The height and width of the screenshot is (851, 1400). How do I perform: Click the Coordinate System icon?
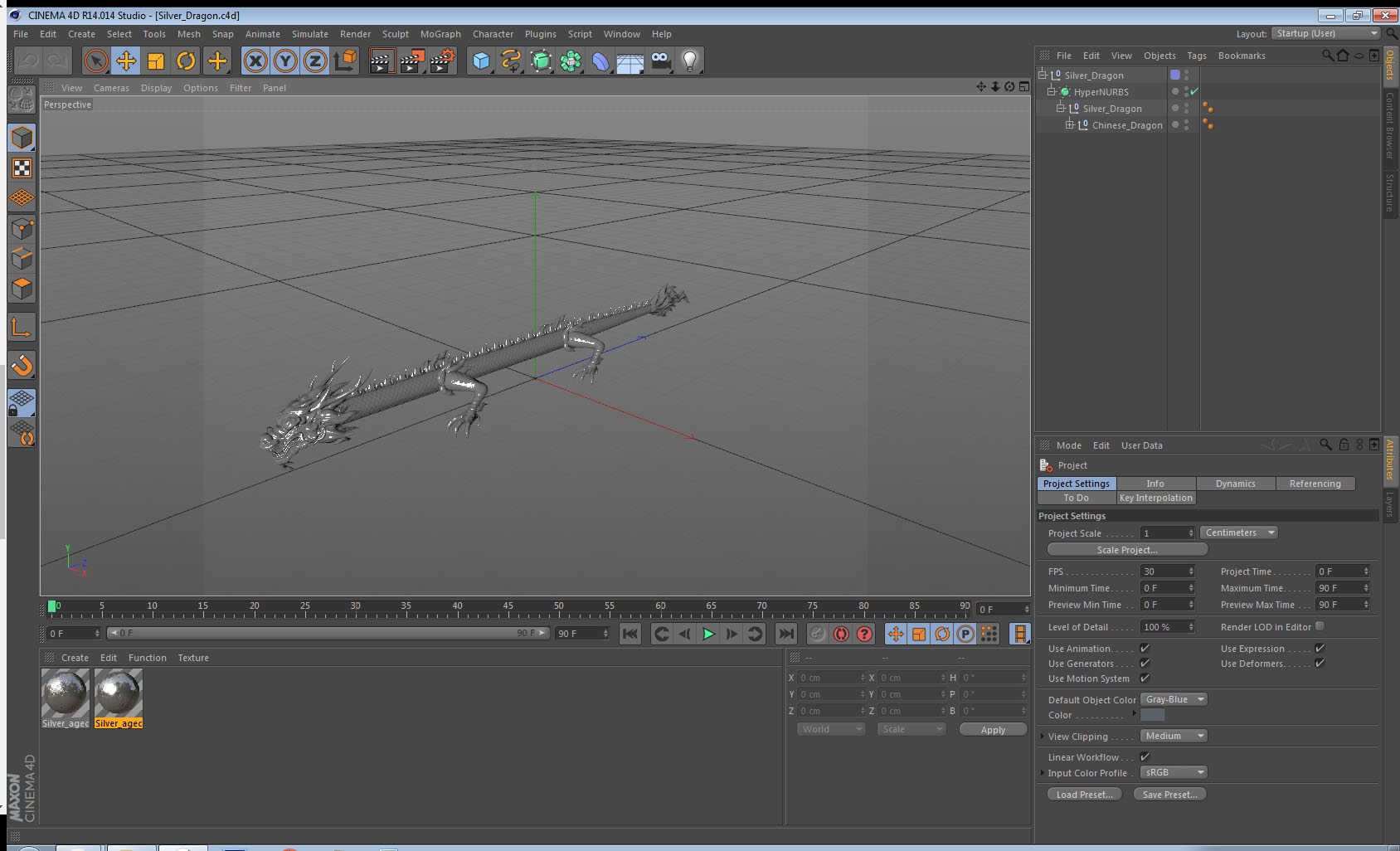click(x=345, y=61)
